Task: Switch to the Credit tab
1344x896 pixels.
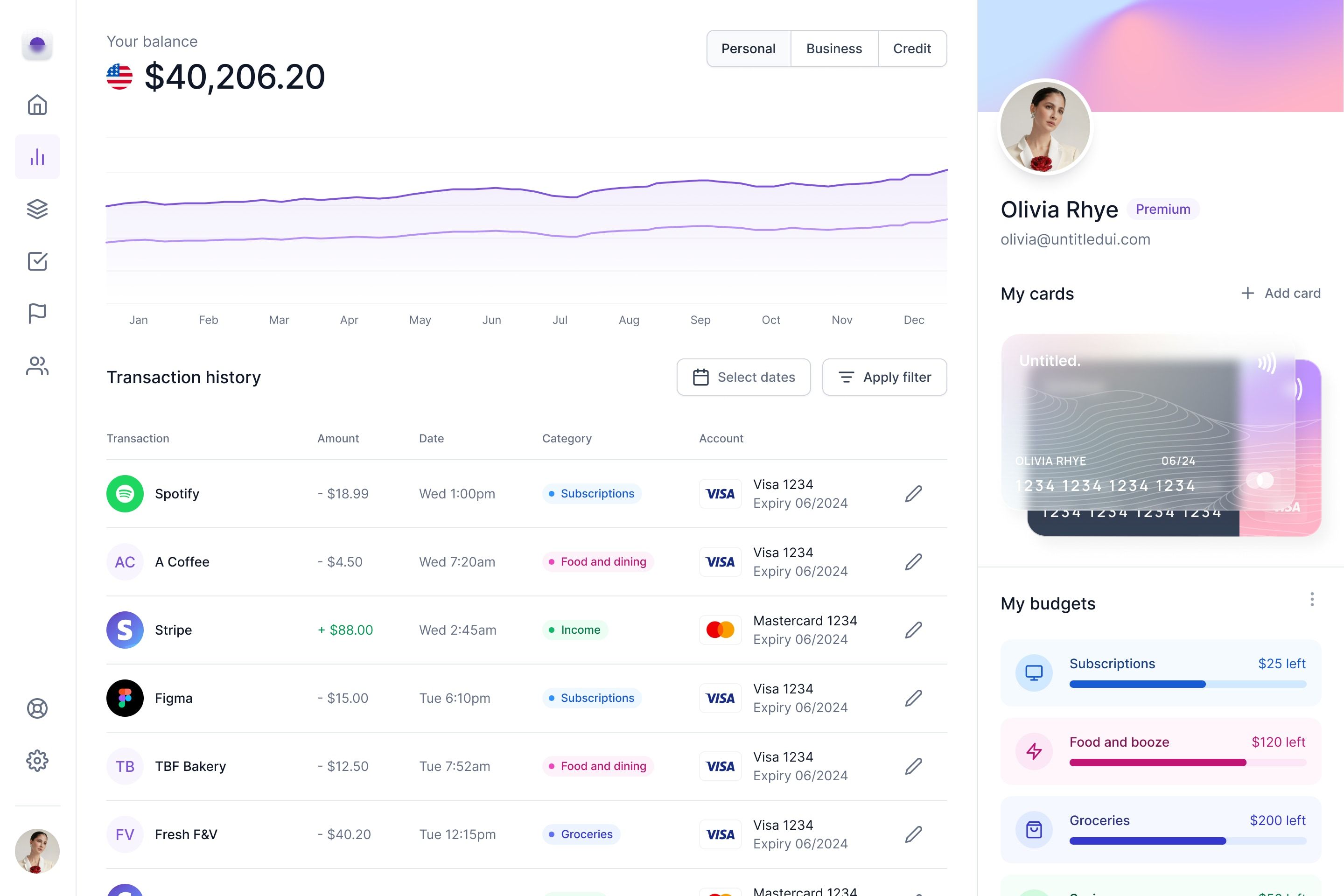Action: (x=912, y=48)
